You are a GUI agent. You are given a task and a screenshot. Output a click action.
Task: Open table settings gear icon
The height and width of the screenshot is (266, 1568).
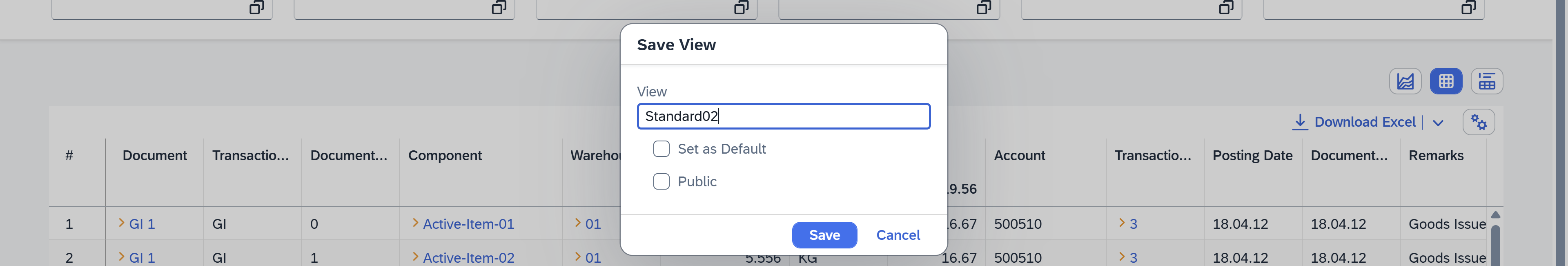click(x=1479, y=122)
